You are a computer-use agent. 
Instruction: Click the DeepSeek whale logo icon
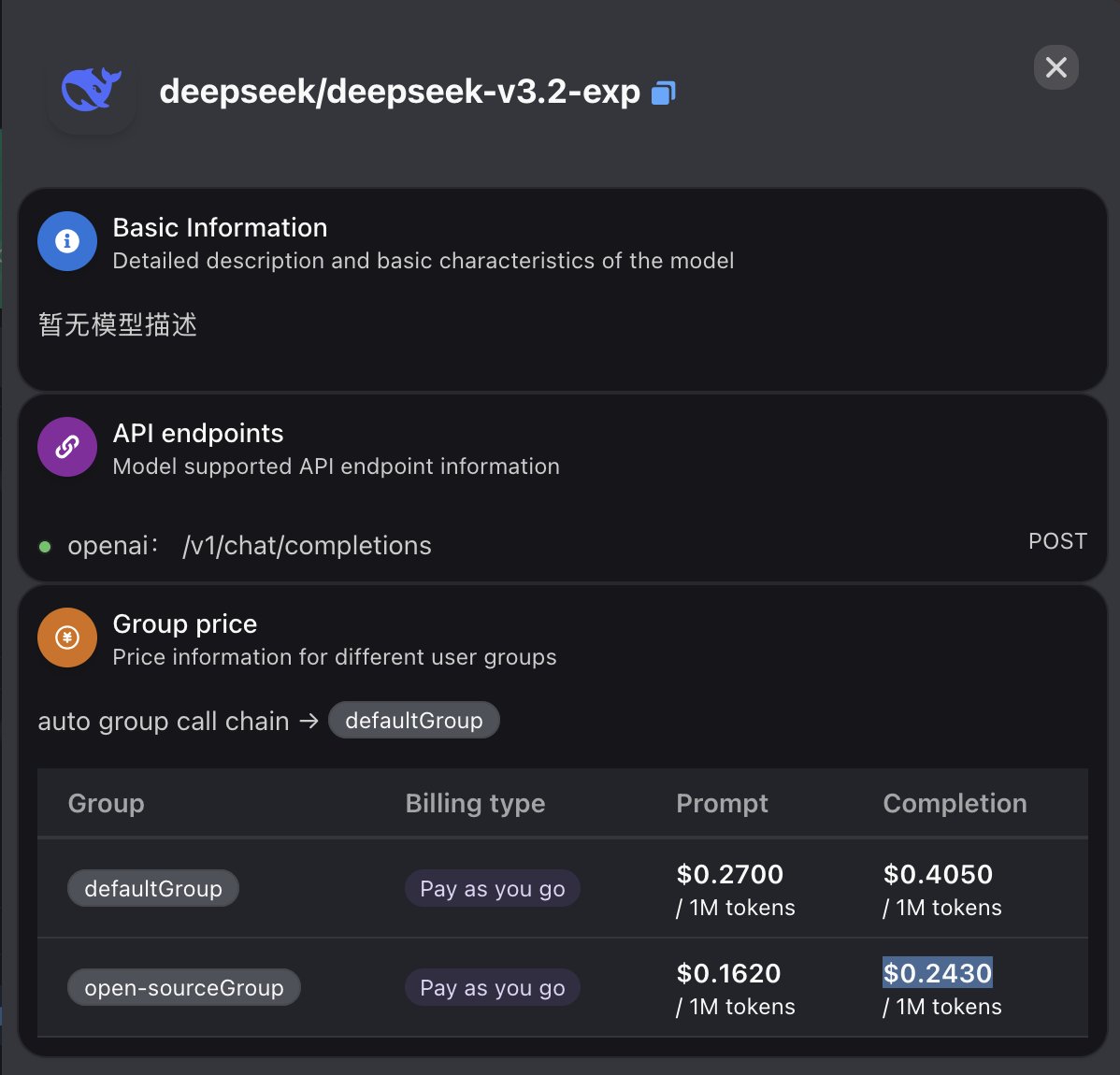[91, 91]
